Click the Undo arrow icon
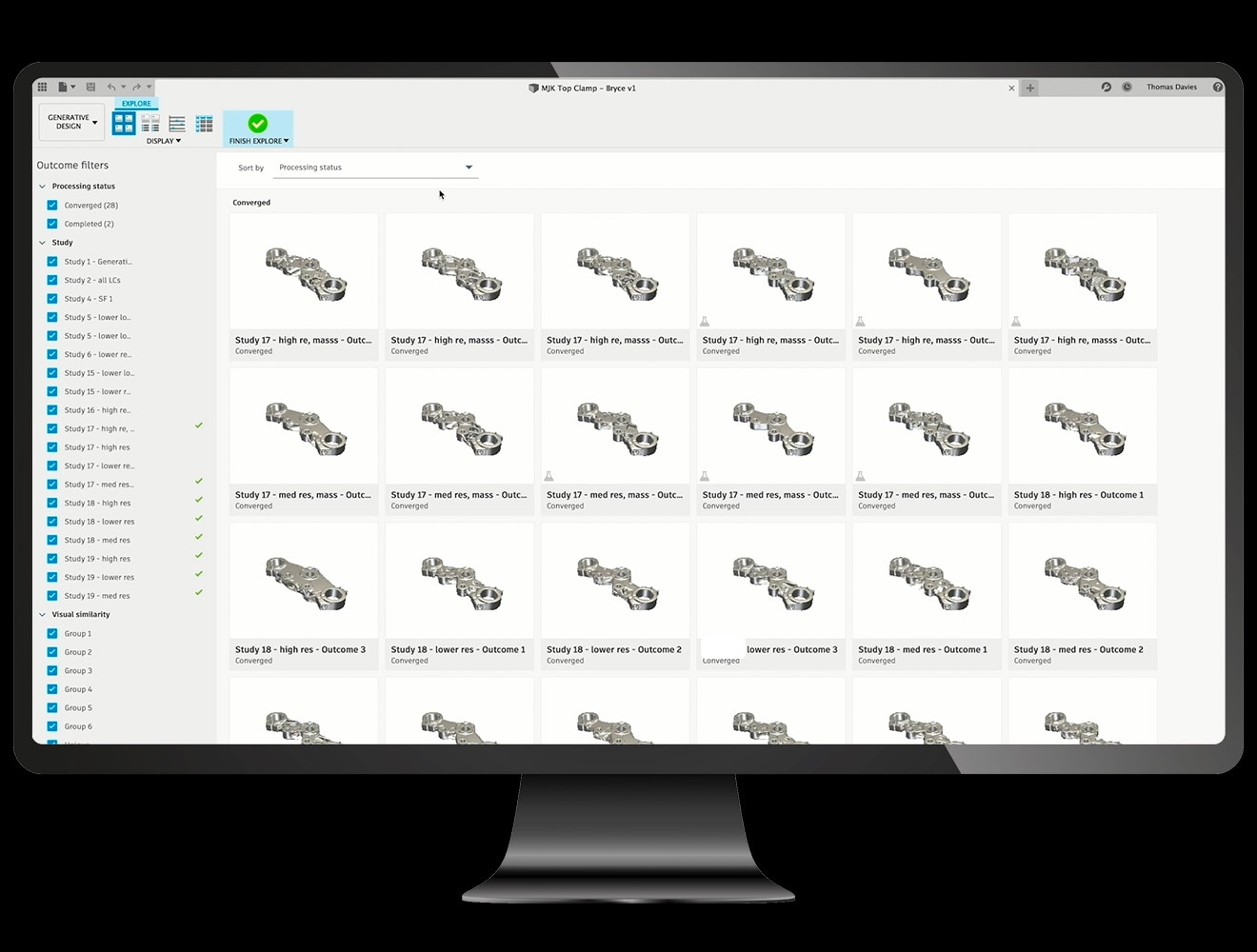Image resolution: width=1257 pixels, height=952 pixels. point(111,86)
